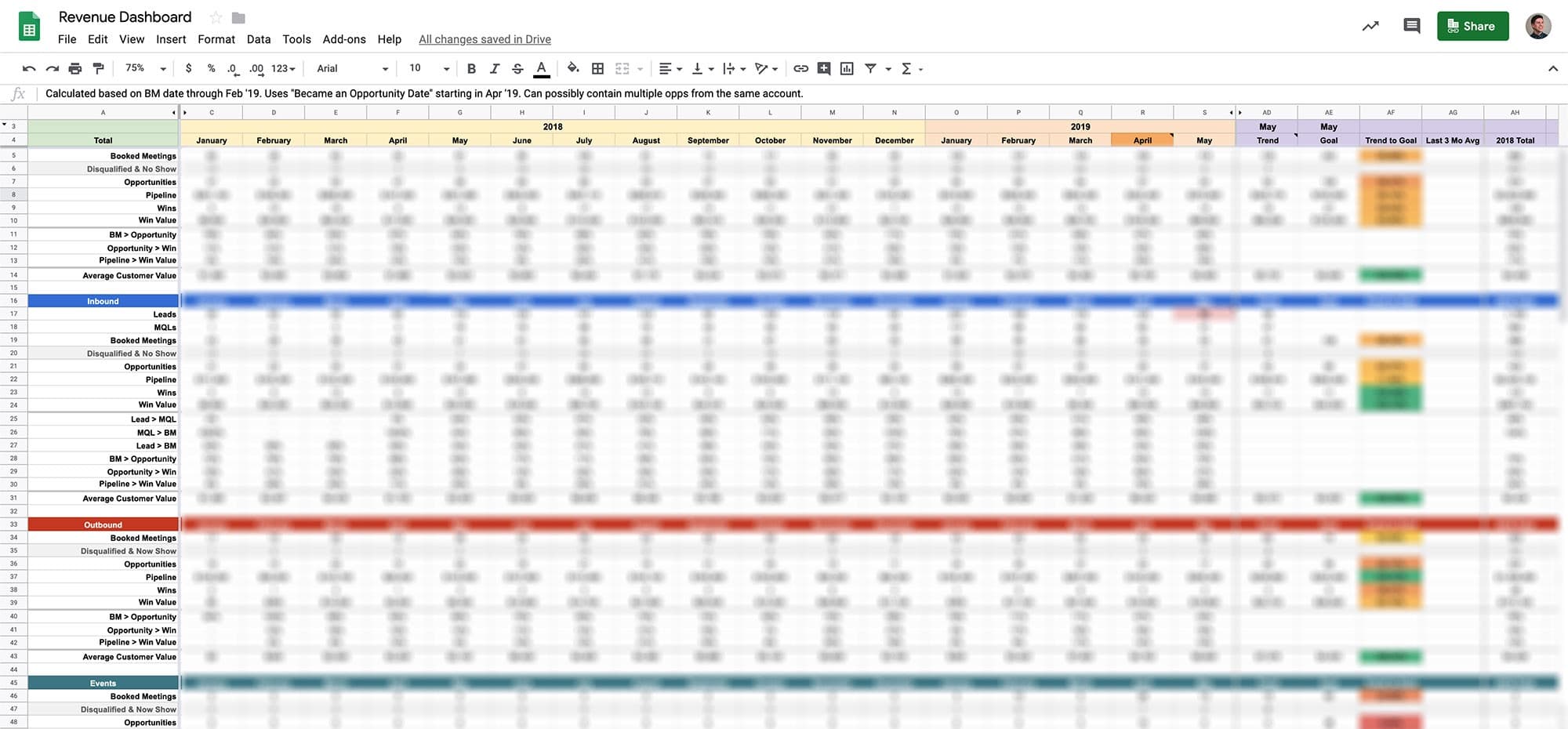Move document with folder icon

238,17
